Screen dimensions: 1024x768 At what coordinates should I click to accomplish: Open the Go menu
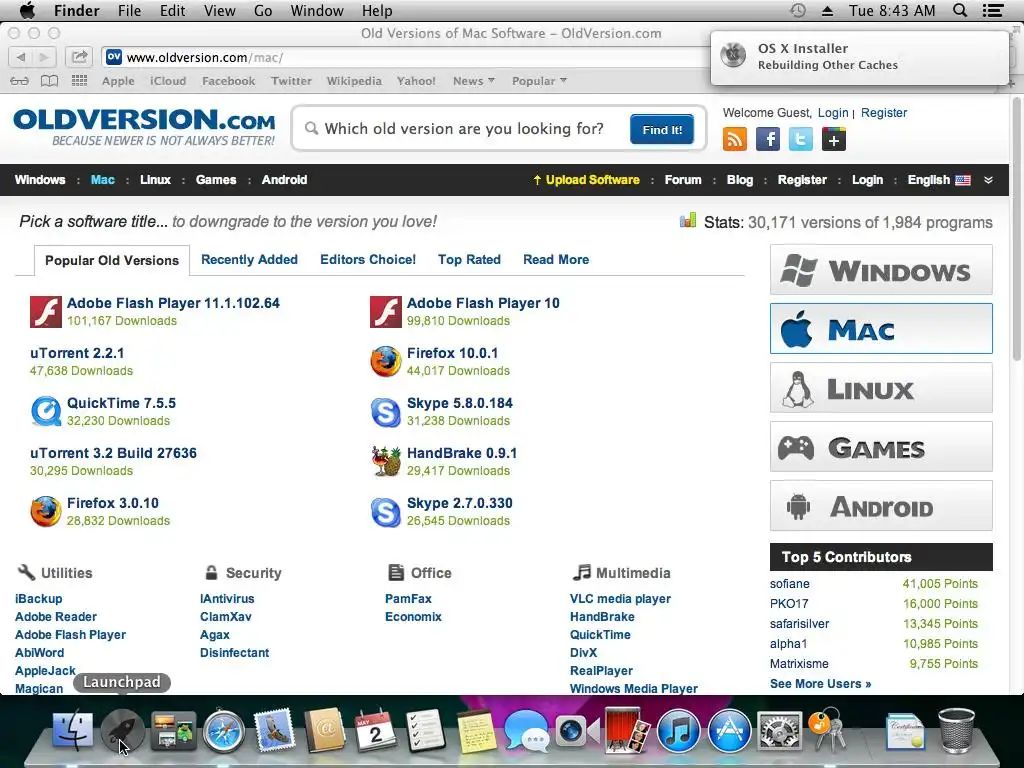point(263,10)
